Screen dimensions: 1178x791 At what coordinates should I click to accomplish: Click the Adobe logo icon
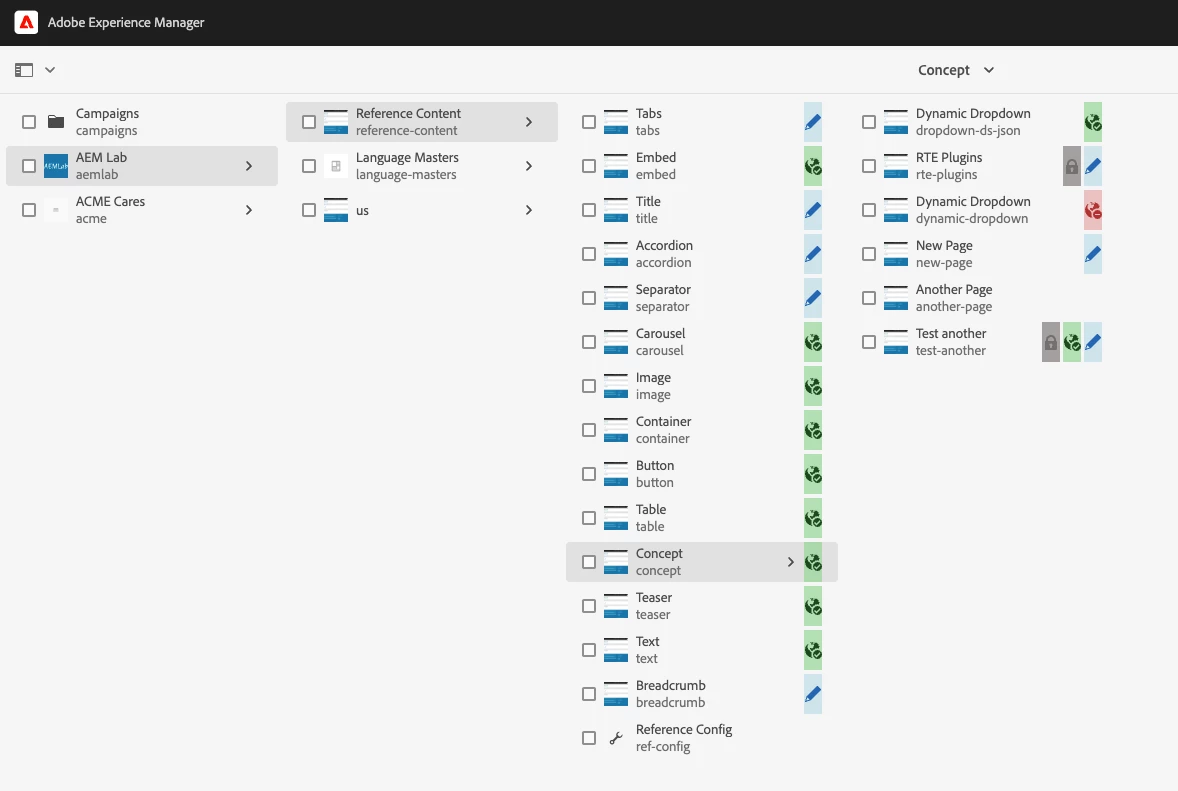point(26,23)
